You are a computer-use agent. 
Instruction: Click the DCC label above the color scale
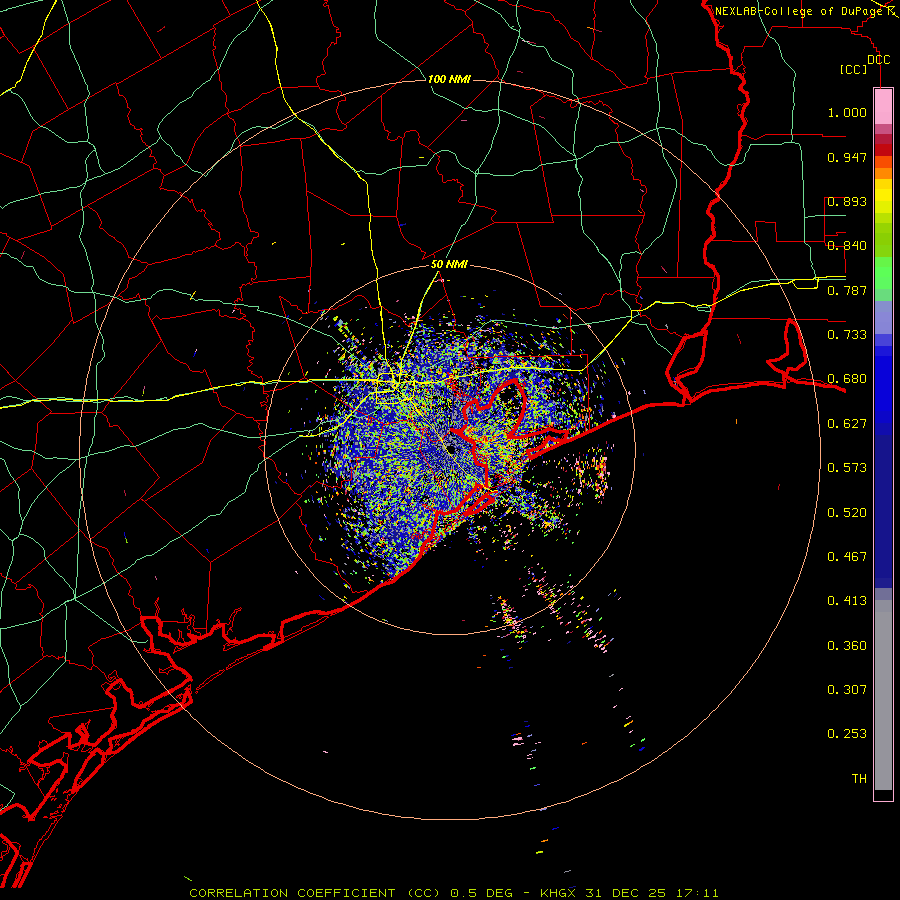point(878,60)
